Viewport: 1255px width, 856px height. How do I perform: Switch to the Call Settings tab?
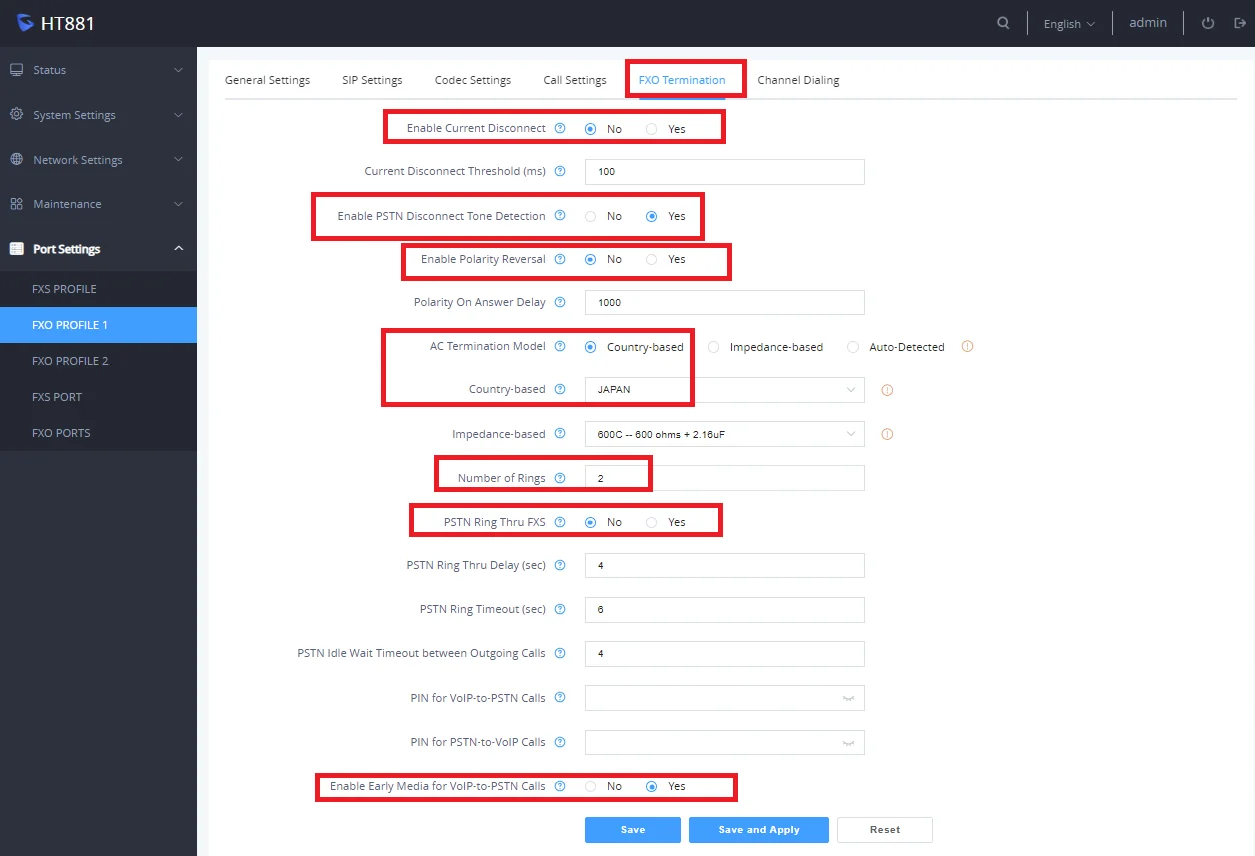[x=575, y=80]
